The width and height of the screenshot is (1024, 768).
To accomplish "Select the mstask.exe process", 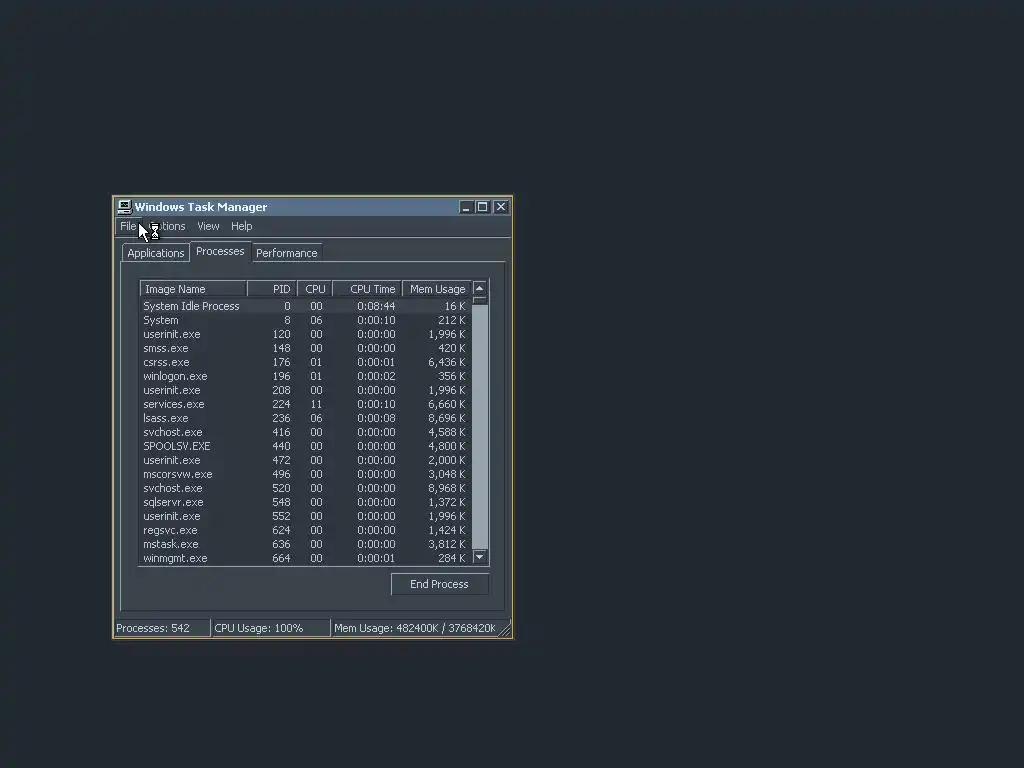I will [305, 545].
